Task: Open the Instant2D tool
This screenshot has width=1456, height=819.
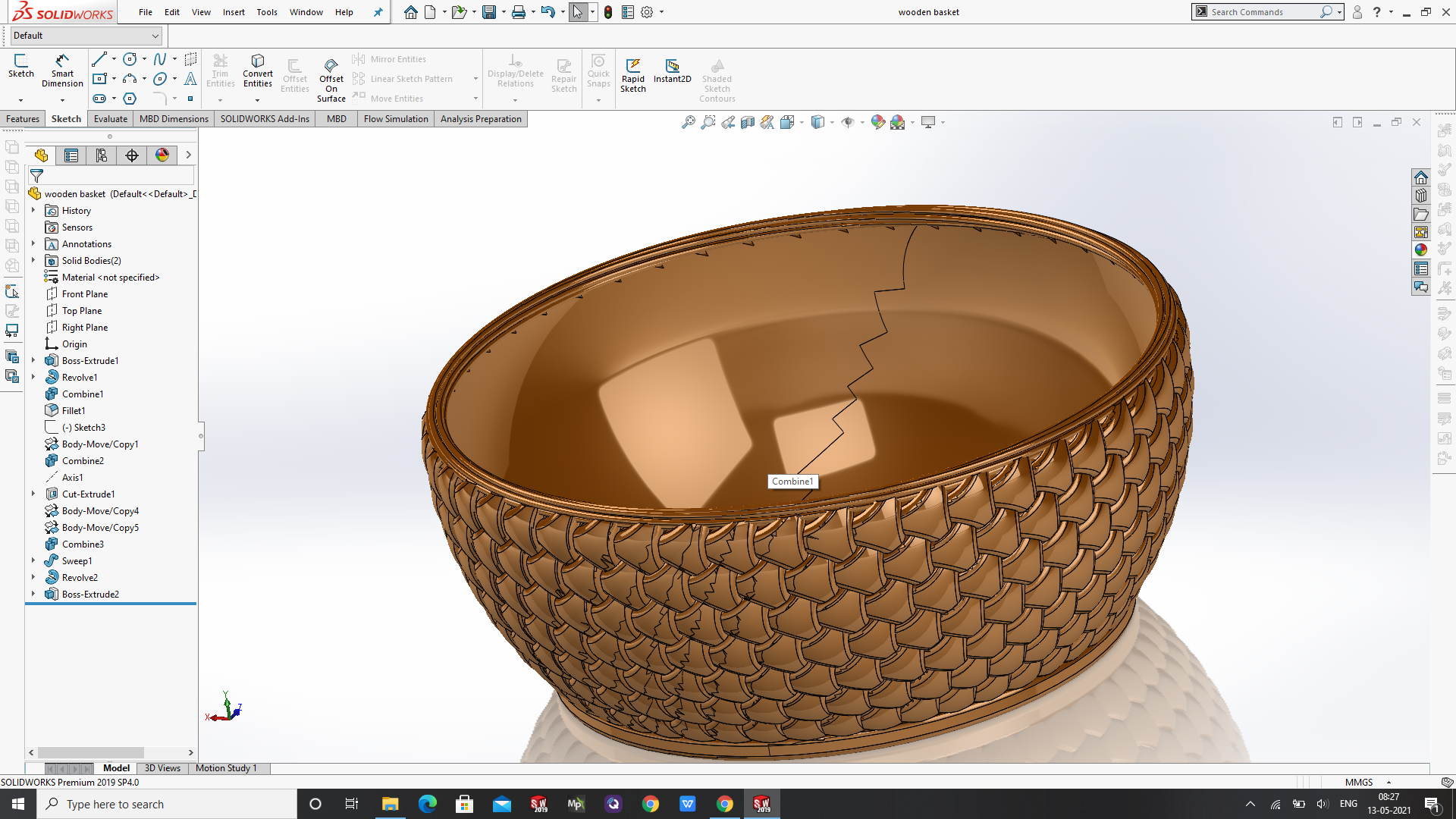Action: pos(673,70)
